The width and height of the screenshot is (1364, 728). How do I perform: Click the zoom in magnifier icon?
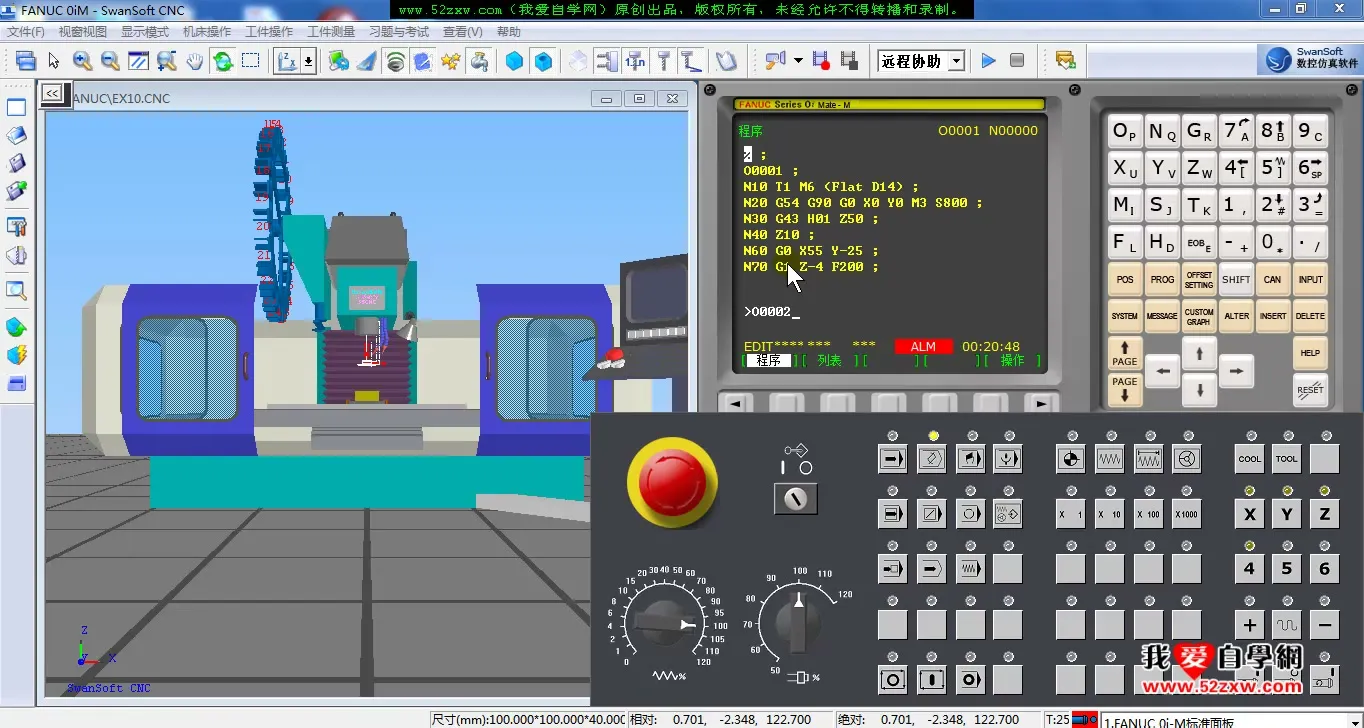pos(82,61)
